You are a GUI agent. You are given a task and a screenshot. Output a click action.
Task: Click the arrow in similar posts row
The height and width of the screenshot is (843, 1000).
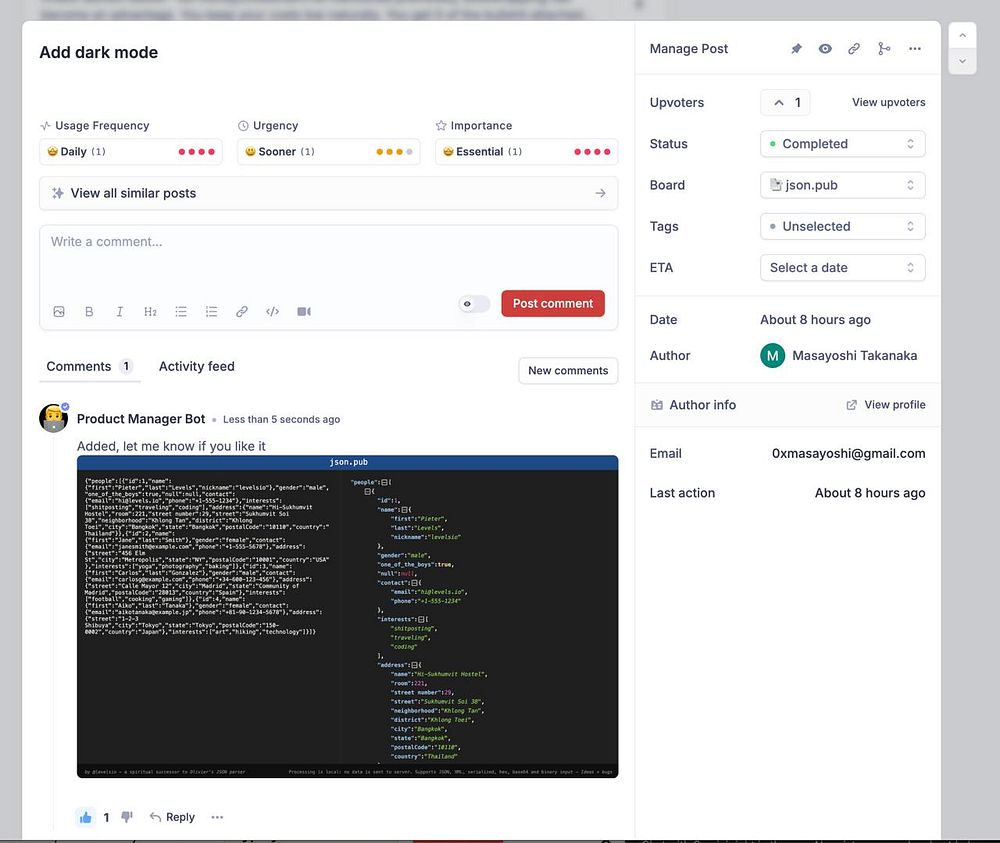point(600,193)
